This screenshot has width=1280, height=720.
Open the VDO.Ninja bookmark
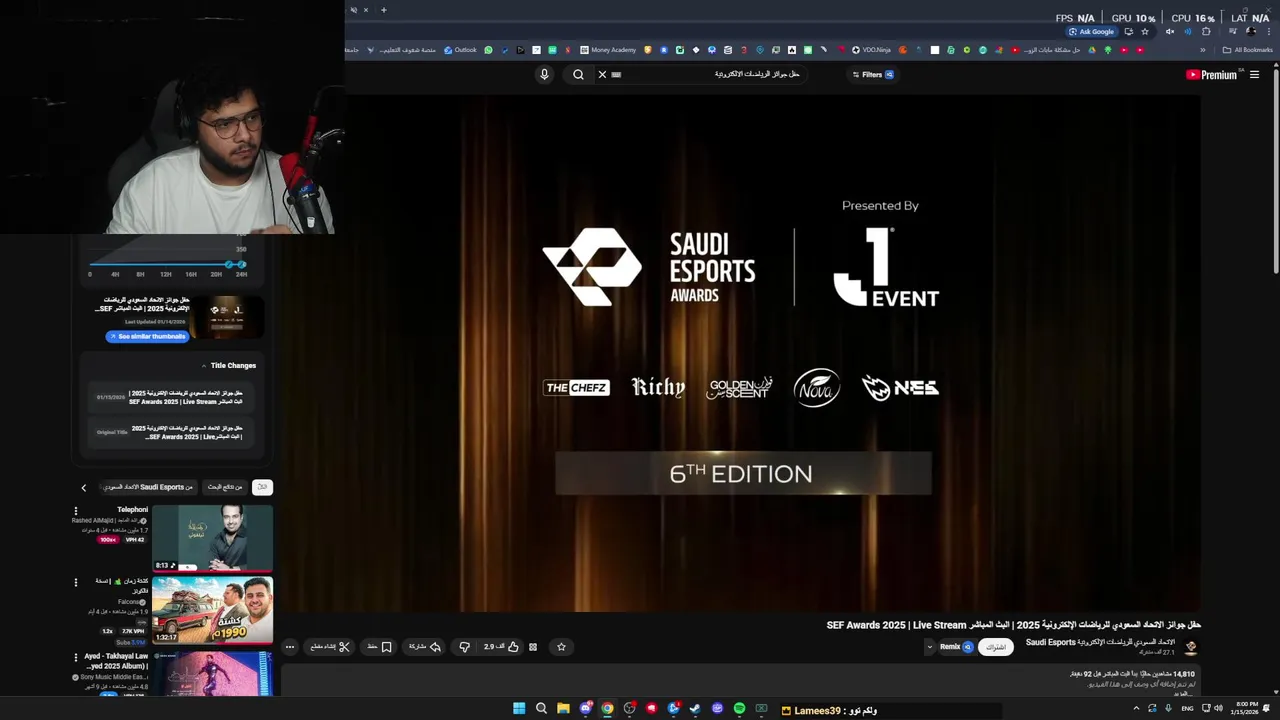871,50
